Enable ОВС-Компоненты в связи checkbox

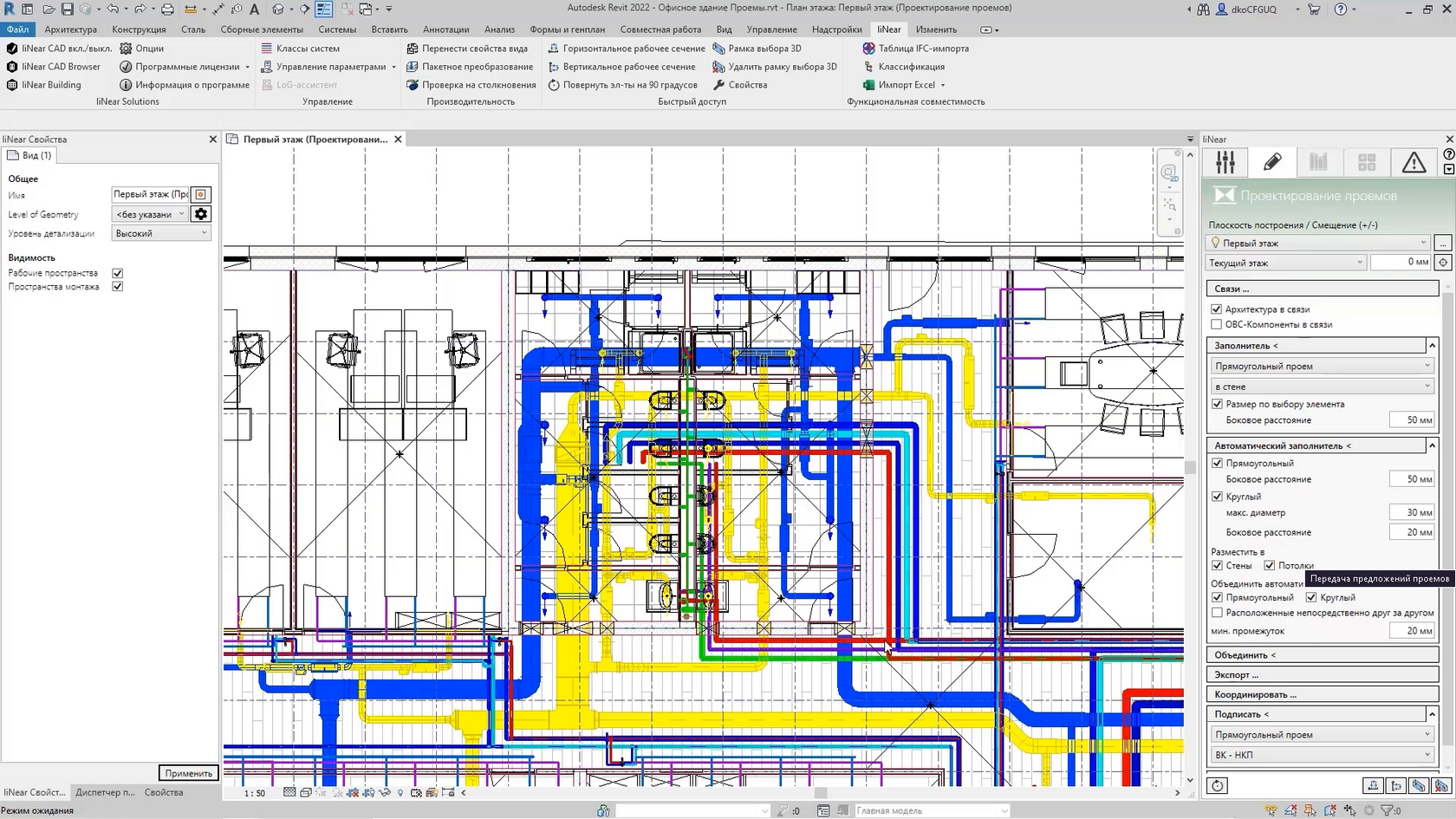click(x=1217, y=325)
